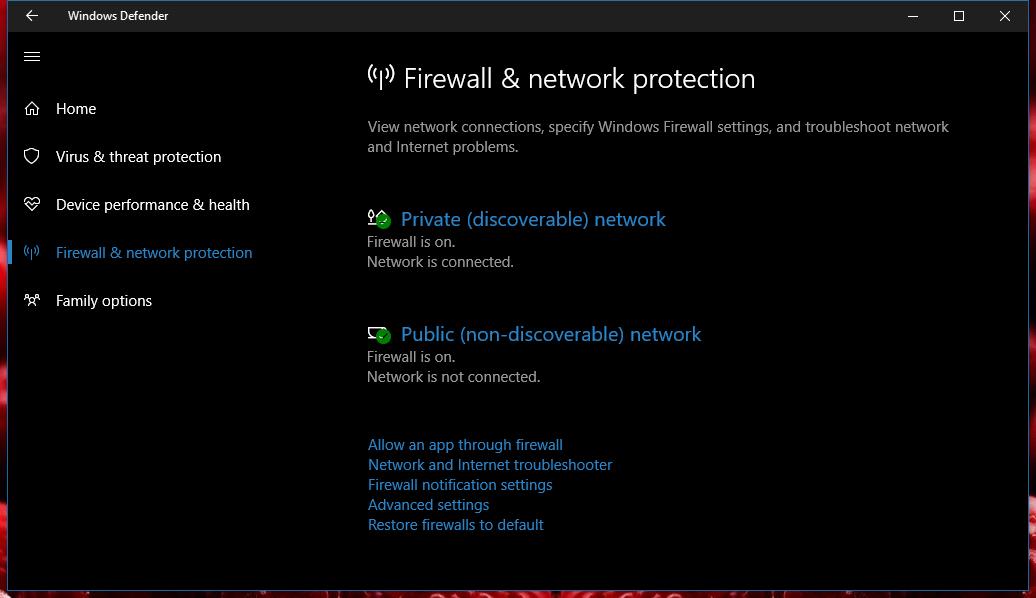
Task: Click the back arrow in title bar
Action: tap(32, 16)
